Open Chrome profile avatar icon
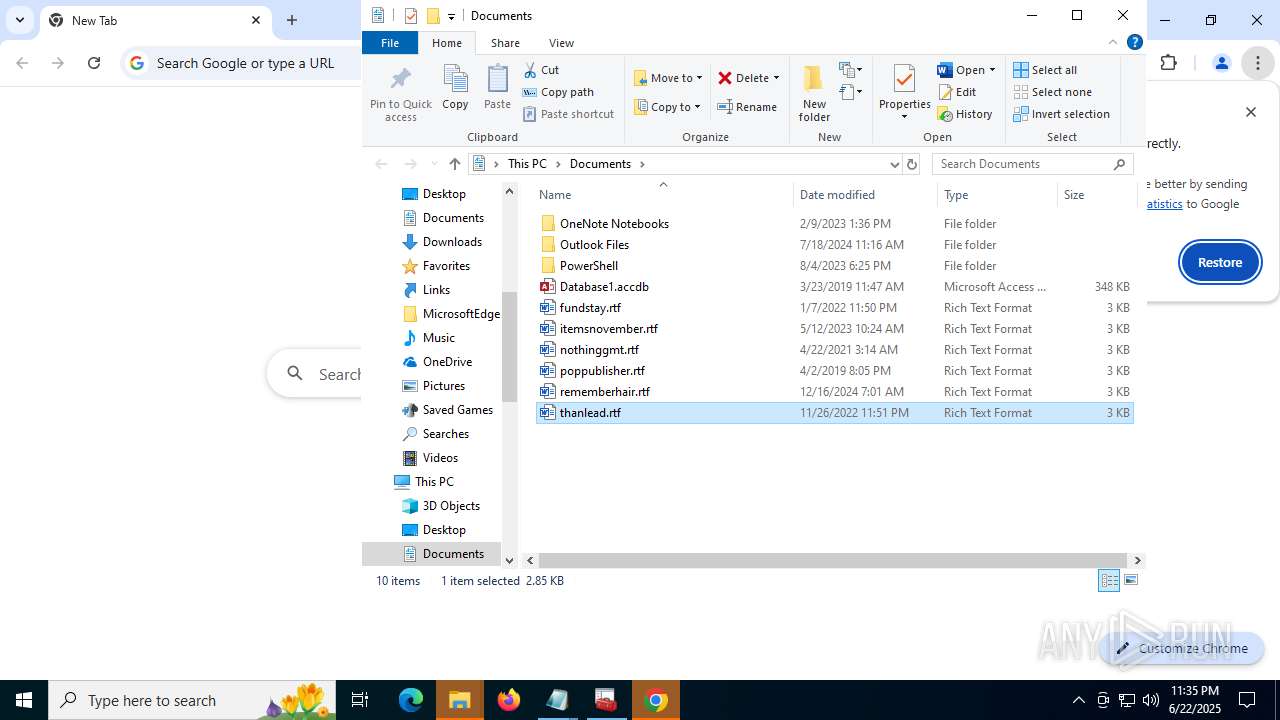The image size is (1280, 720). tap(1221, 63)
